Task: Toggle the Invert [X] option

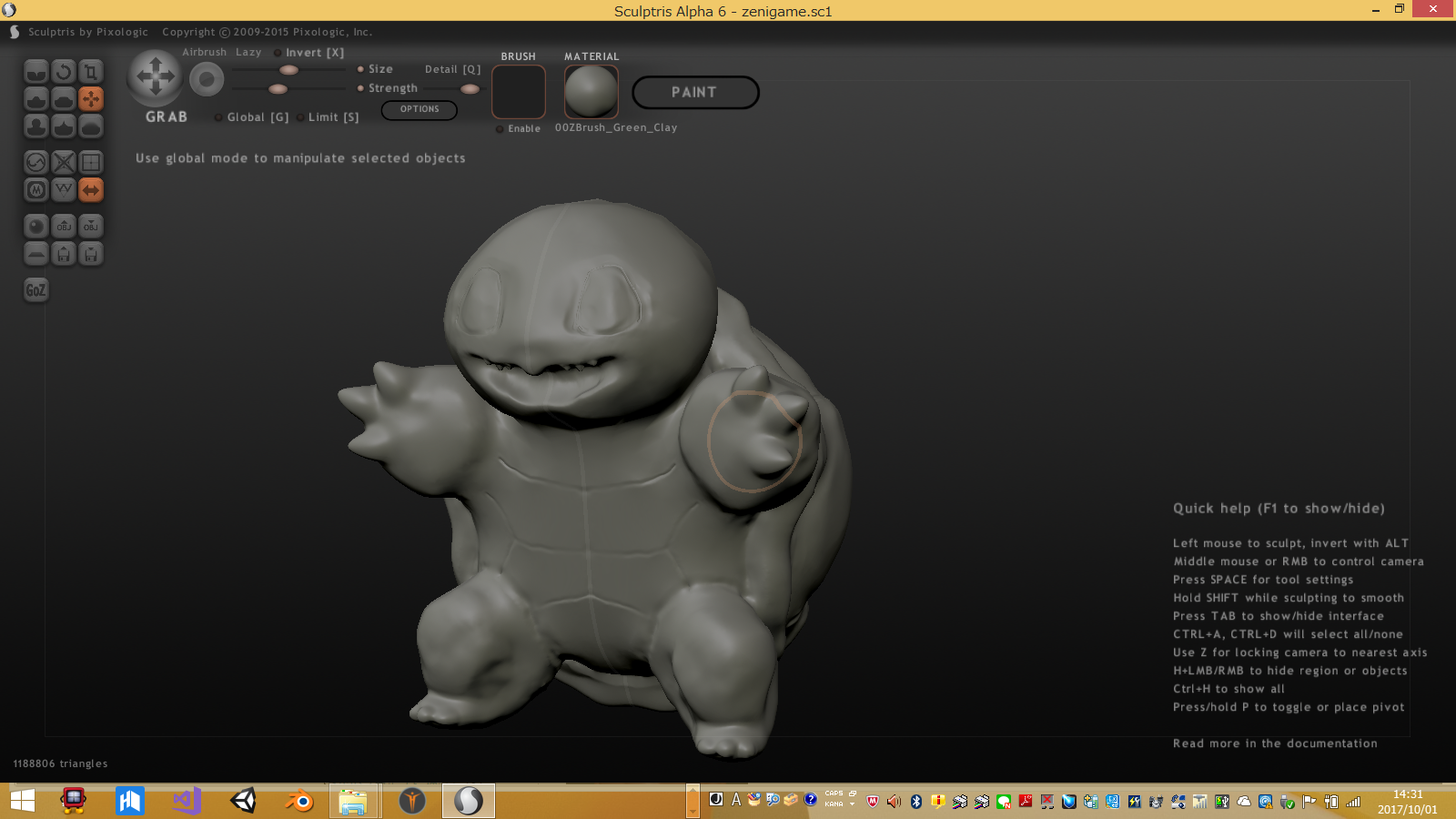Action: 309,53
